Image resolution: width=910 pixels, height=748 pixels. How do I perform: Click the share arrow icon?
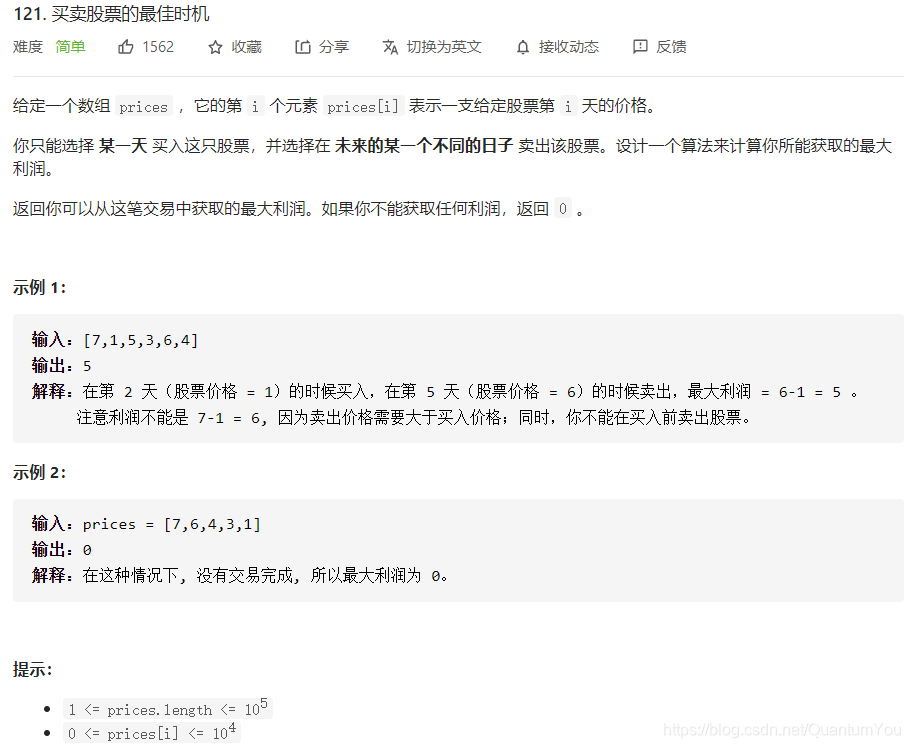pos(302,47)
